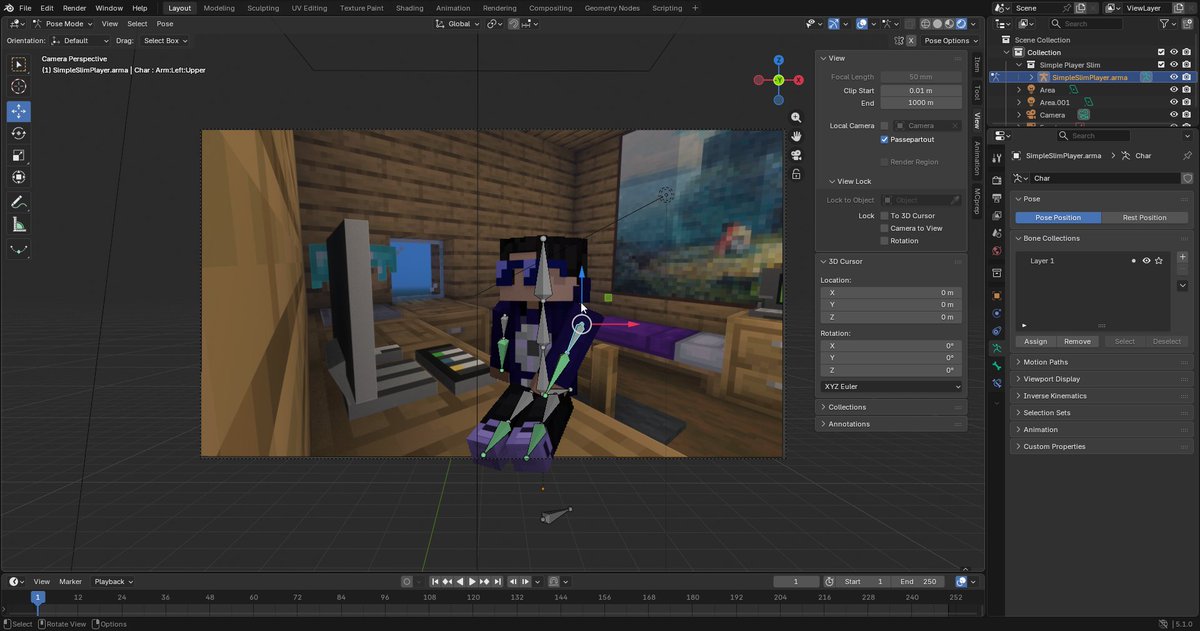Toggle camera view icon in viewport

pyautogui.click(x=796, y=155)
